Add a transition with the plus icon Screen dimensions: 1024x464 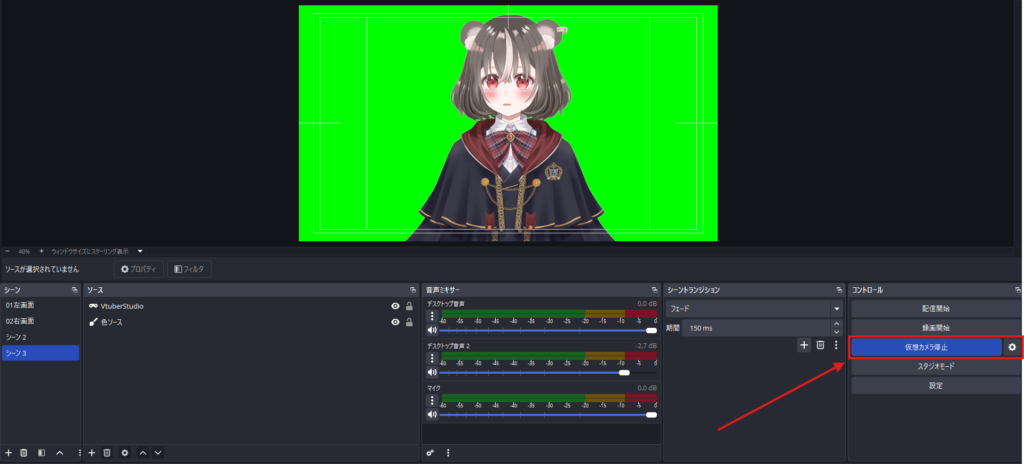coord(804,344)
